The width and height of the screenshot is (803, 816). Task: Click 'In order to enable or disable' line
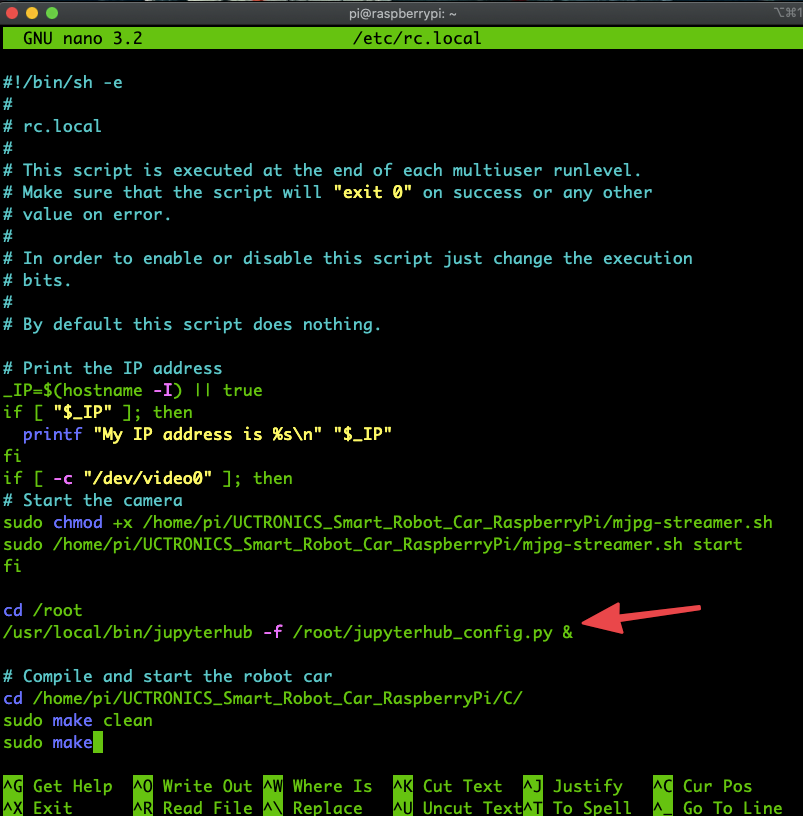tap(348, 258)
